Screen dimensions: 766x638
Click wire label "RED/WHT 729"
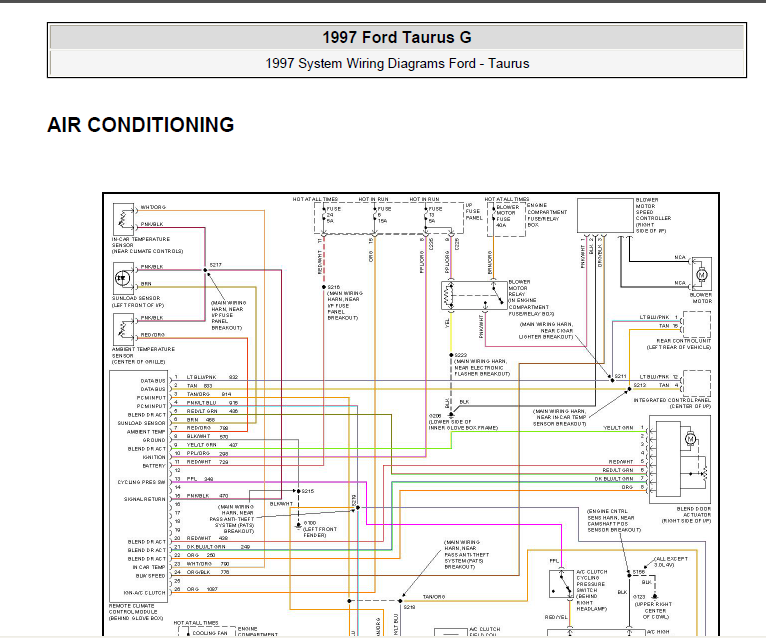pos(207,462)
